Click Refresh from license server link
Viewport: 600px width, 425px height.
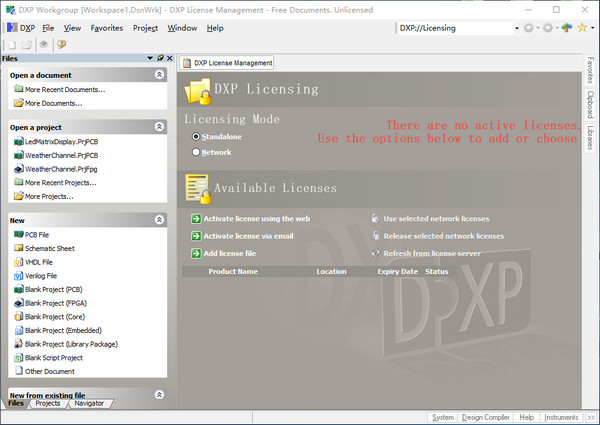click(x=432, y=253)
